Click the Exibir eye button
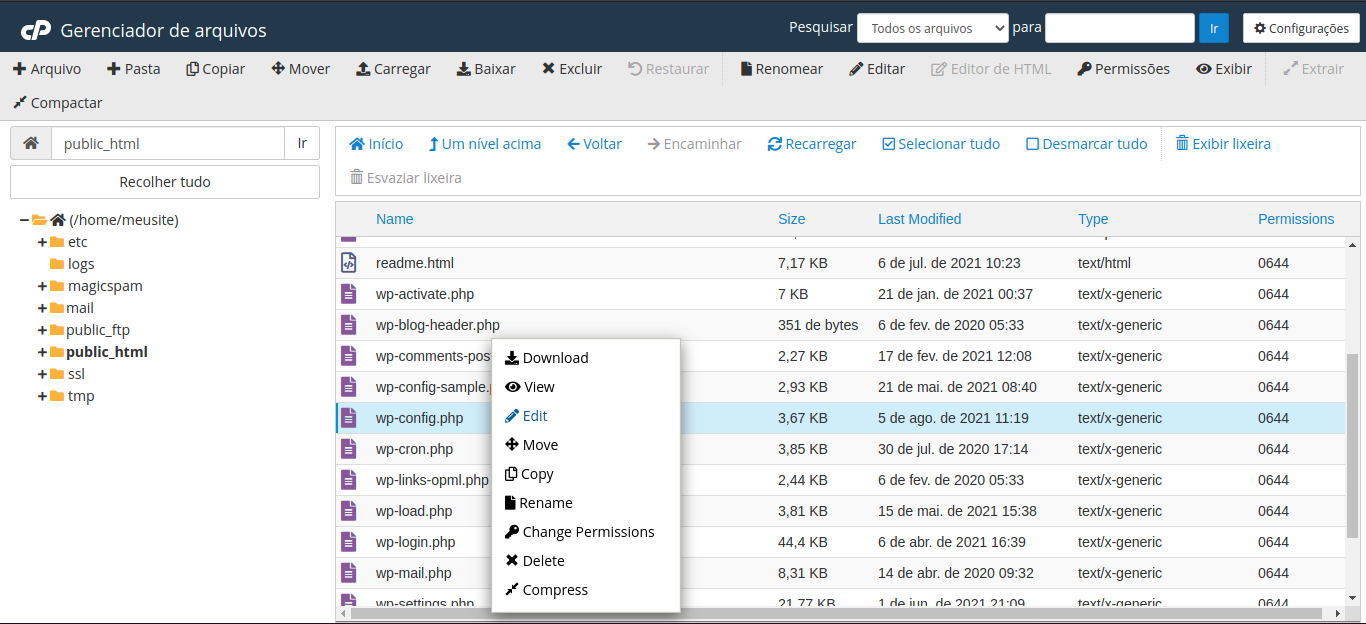 [x=1224, y=69]
